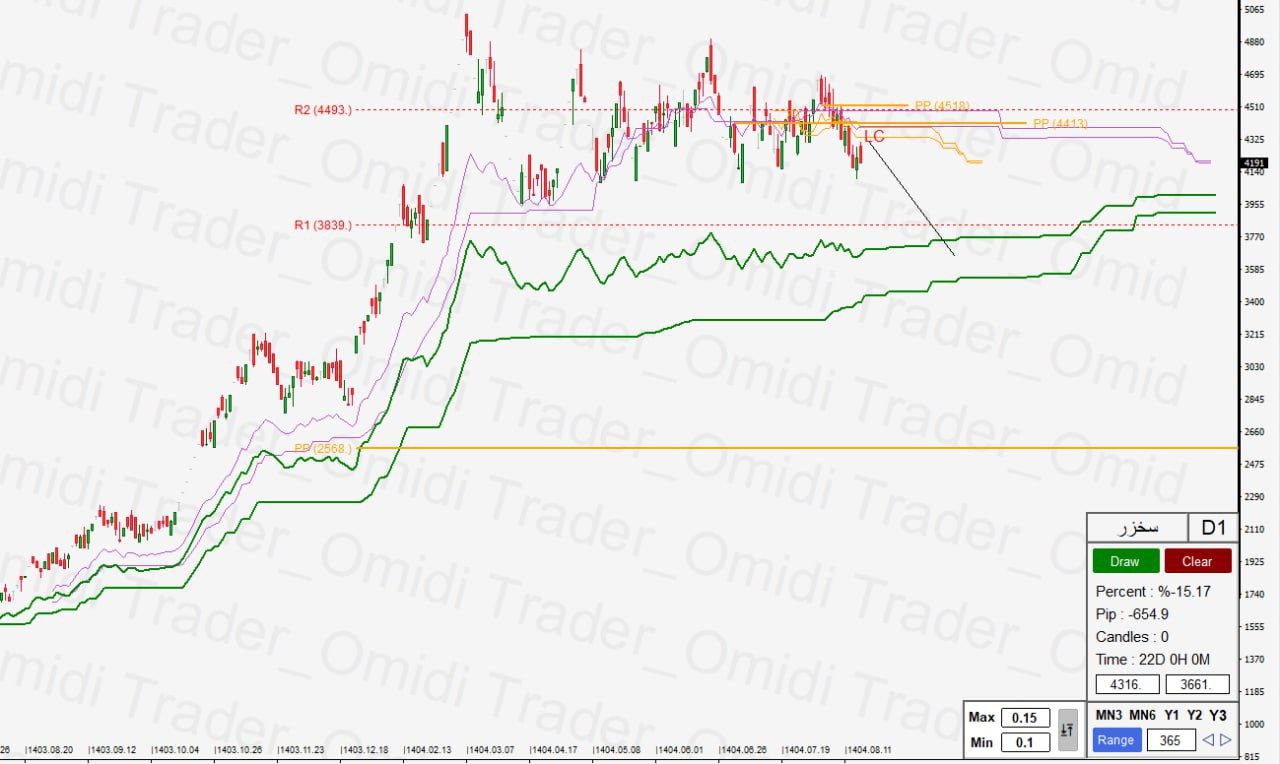Click the green Draw button
This screenshot has width=1280, height=764.
[1126, 561]
